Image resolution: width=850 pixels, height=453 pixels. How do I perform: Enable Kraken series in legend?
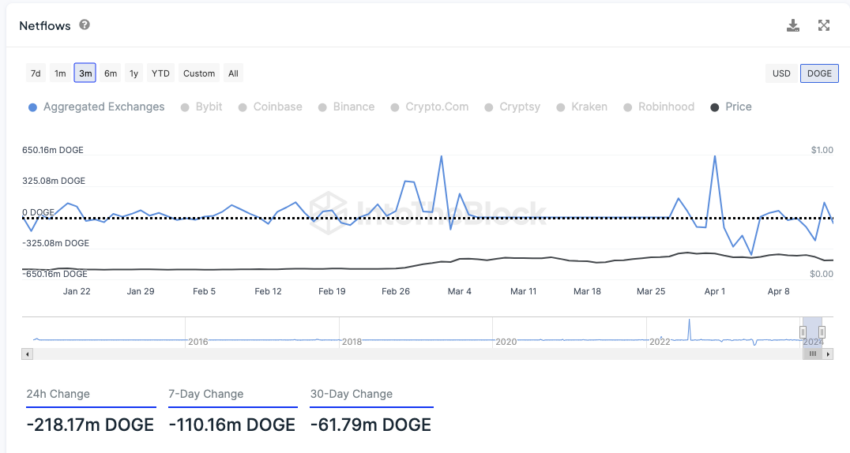[581, 107]
